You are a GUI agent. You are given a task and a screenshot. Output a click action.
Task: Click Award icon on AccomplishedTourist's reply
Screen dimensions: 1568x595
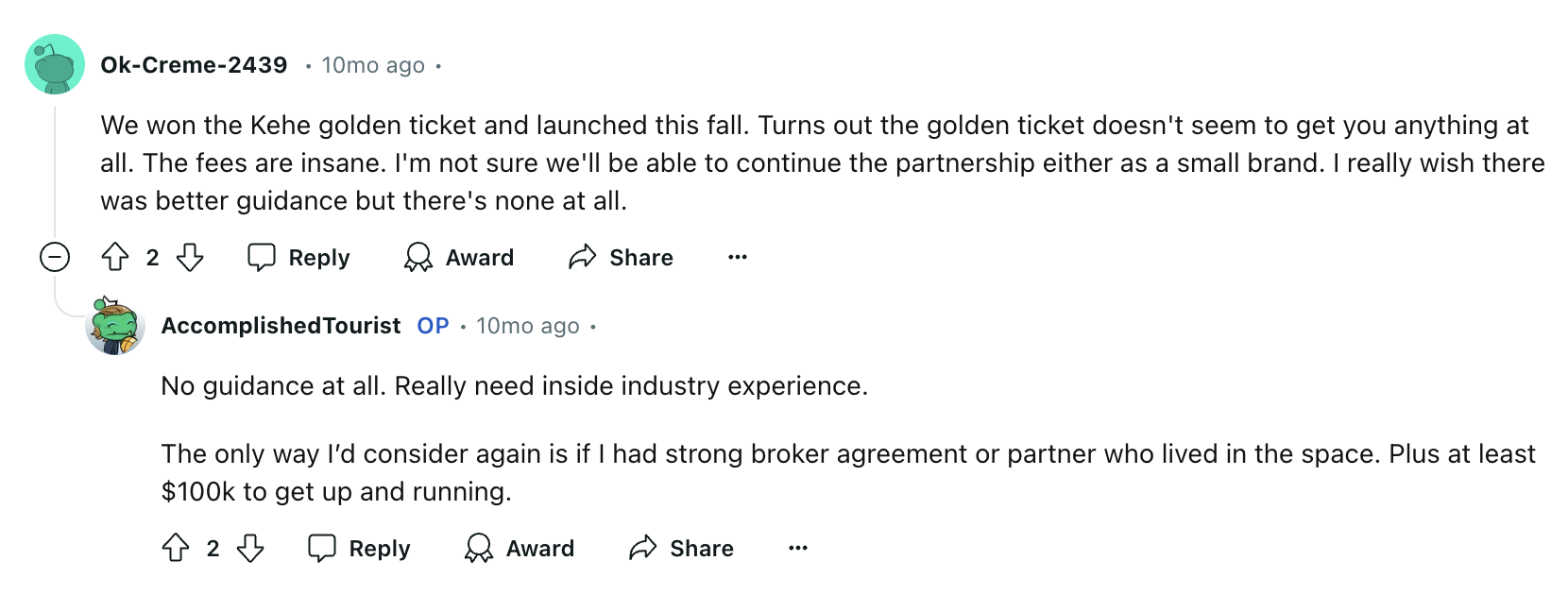(x=520, y=548)
